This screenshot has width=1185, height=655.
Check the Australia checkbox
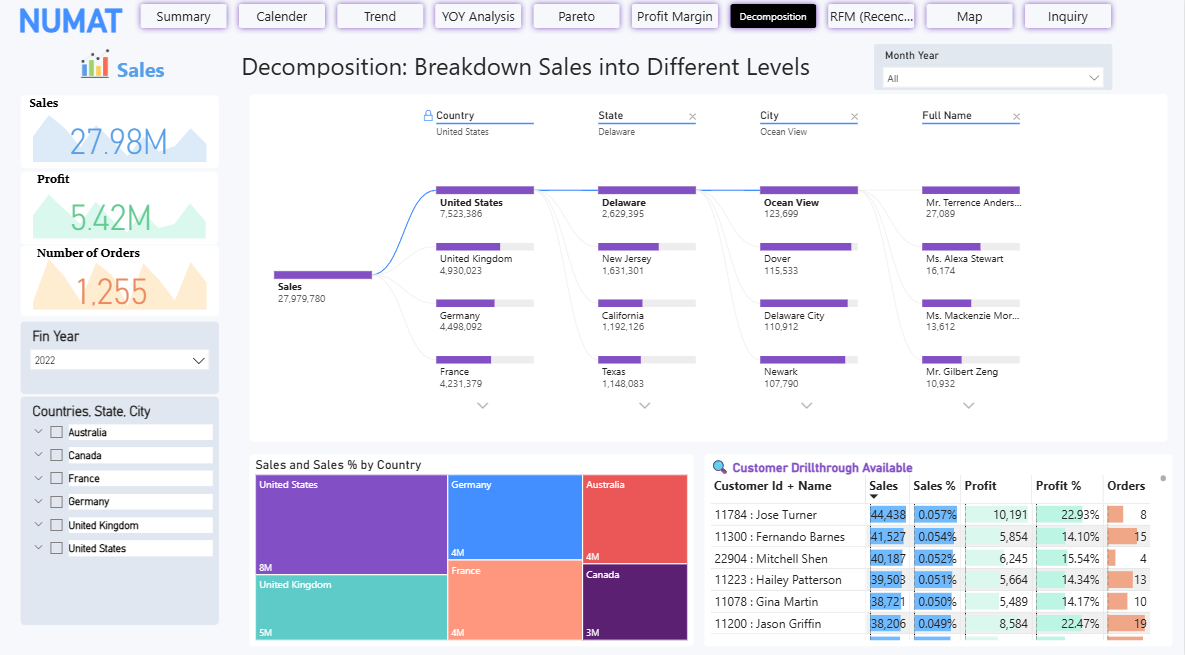56,432
